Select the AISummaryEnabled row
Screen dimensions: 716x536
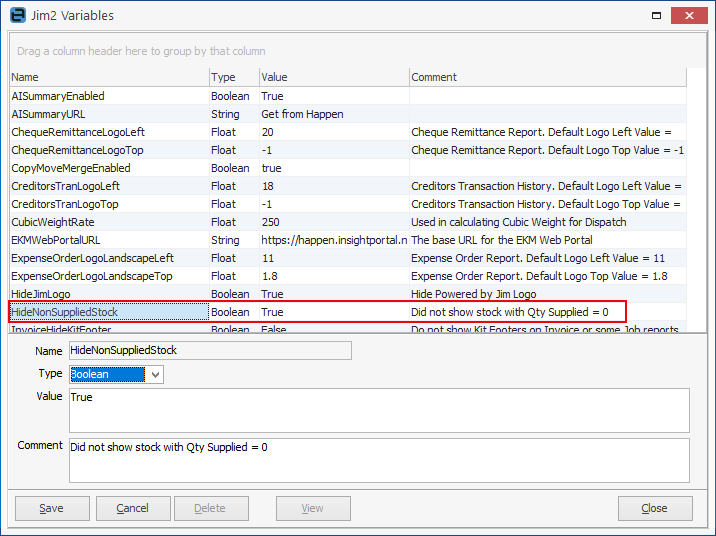tap(348, 96)
